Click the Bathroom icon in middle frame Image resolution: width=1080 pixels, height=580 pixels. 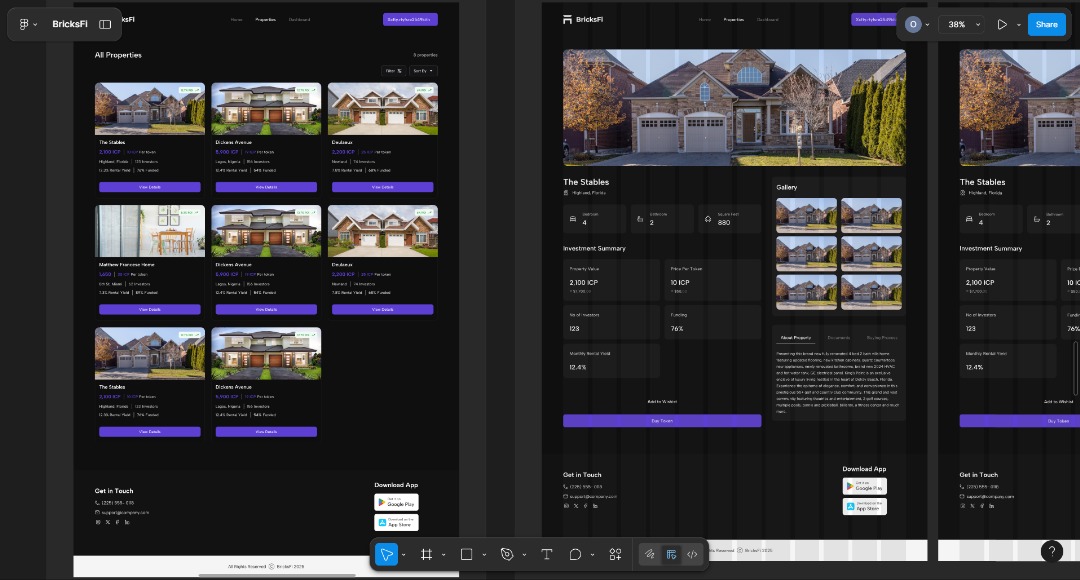click(x=640, y=219)
